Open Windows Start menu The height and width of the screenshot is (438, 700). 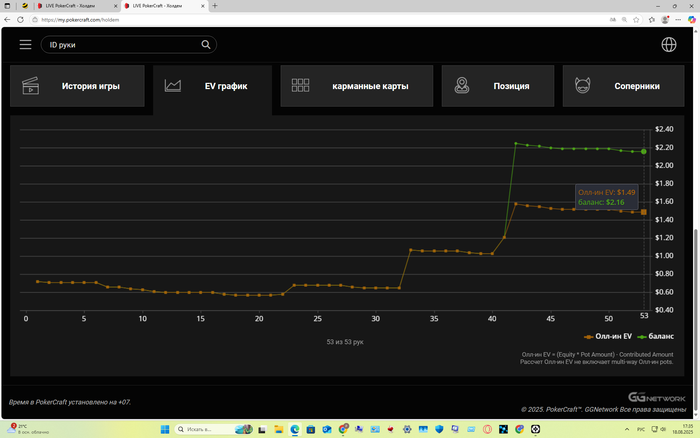pos(165,429)
